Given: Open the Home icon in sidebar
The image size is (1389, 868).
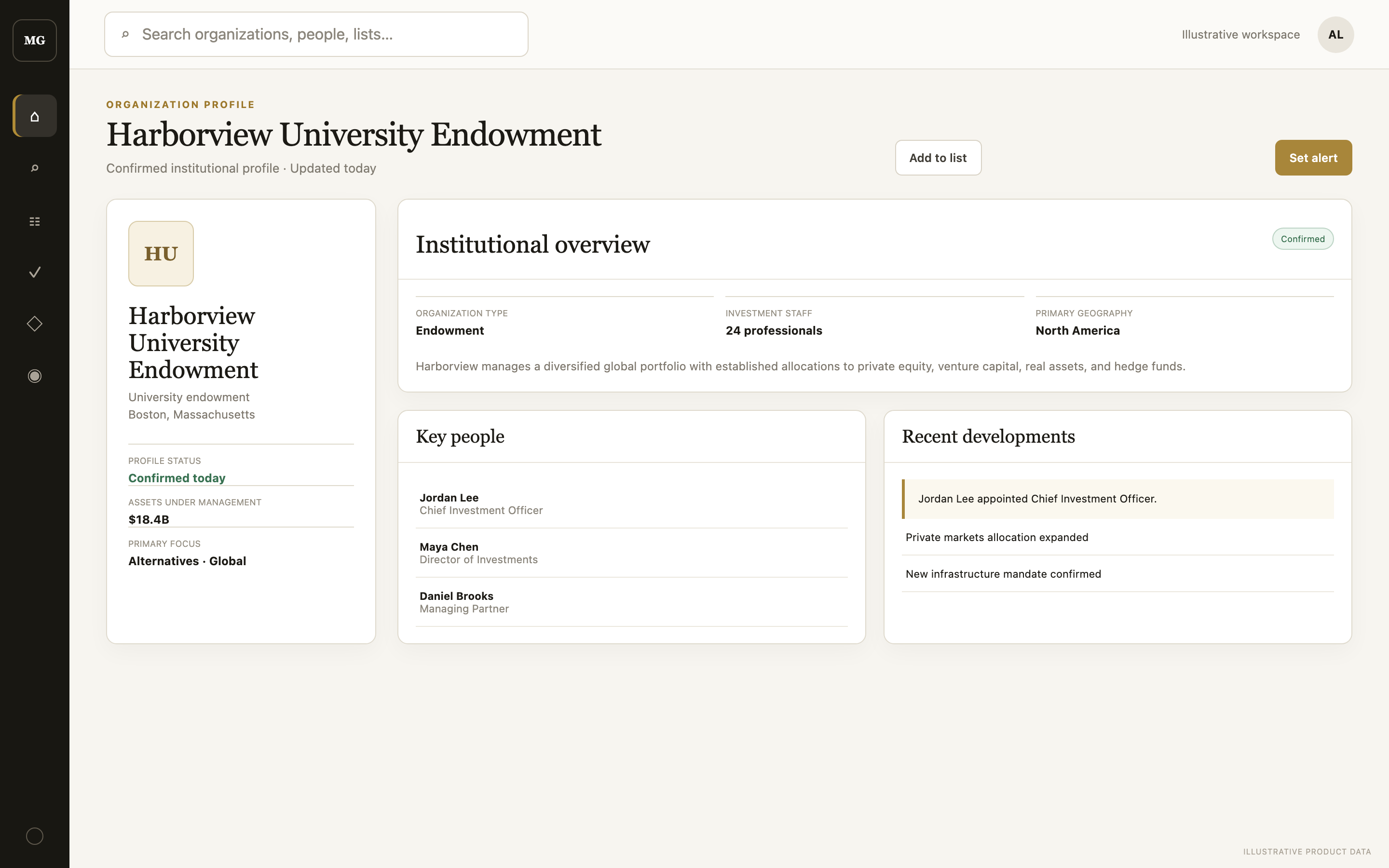Looking at the screenshot, I should coord(34,116).
